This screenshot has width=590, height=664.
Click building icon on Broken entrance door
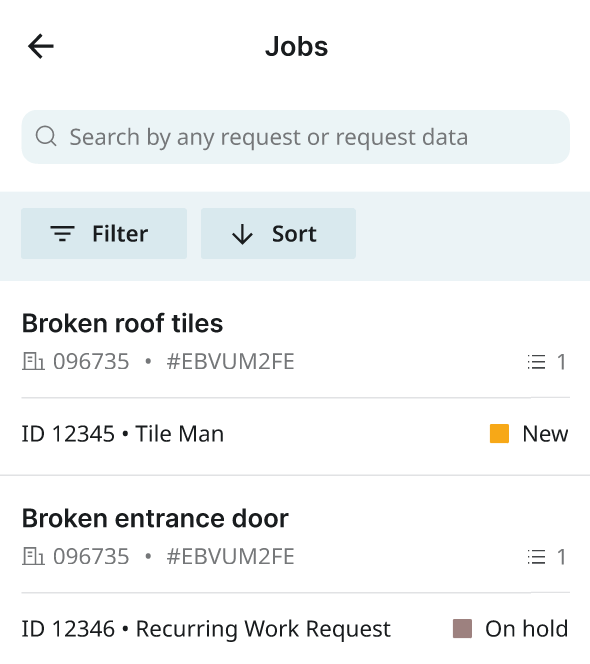[x=33, y=556]
